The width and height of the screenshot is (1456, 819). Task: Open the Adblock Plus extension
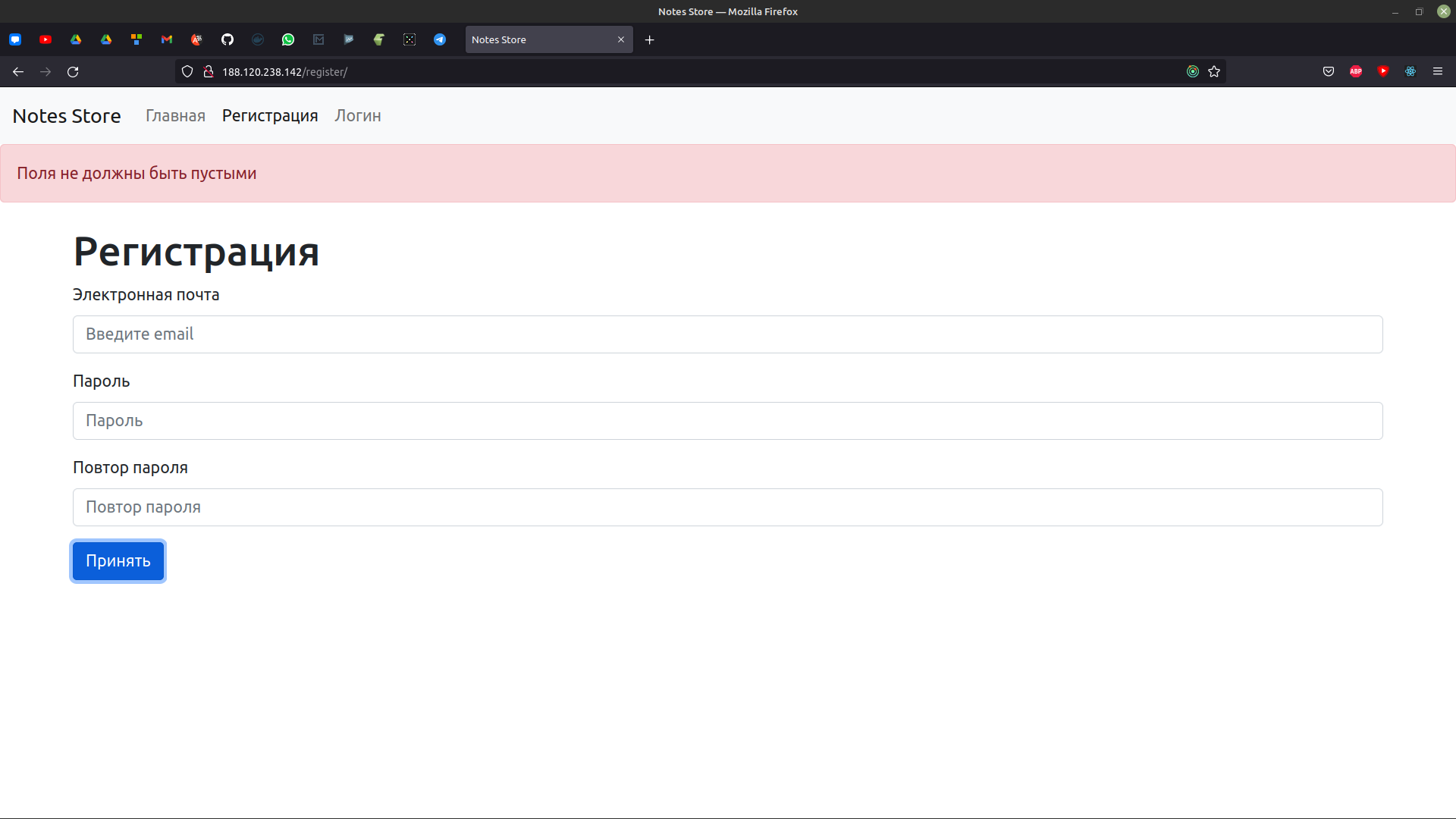tap(1356, 71)
